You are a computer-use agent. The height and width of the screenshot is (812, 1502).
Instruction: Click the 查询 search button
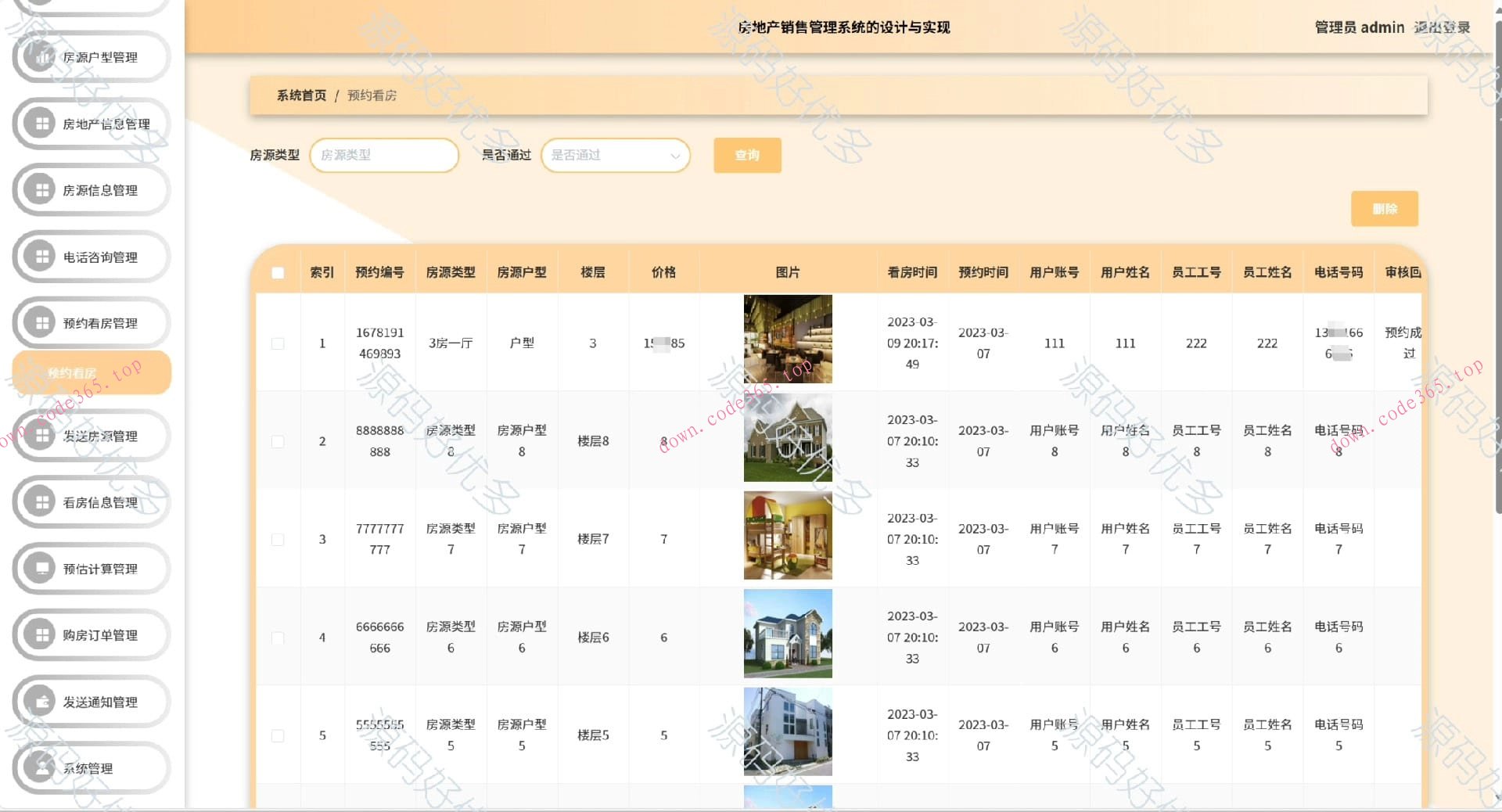pyautogui.click(x=746, y=155)
